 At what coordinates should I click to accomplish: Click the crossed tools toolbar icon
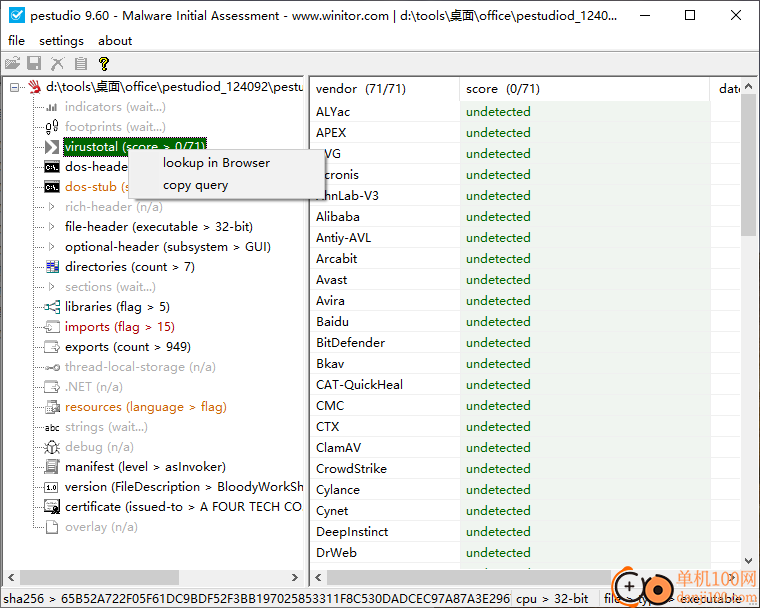coord(57,64)
